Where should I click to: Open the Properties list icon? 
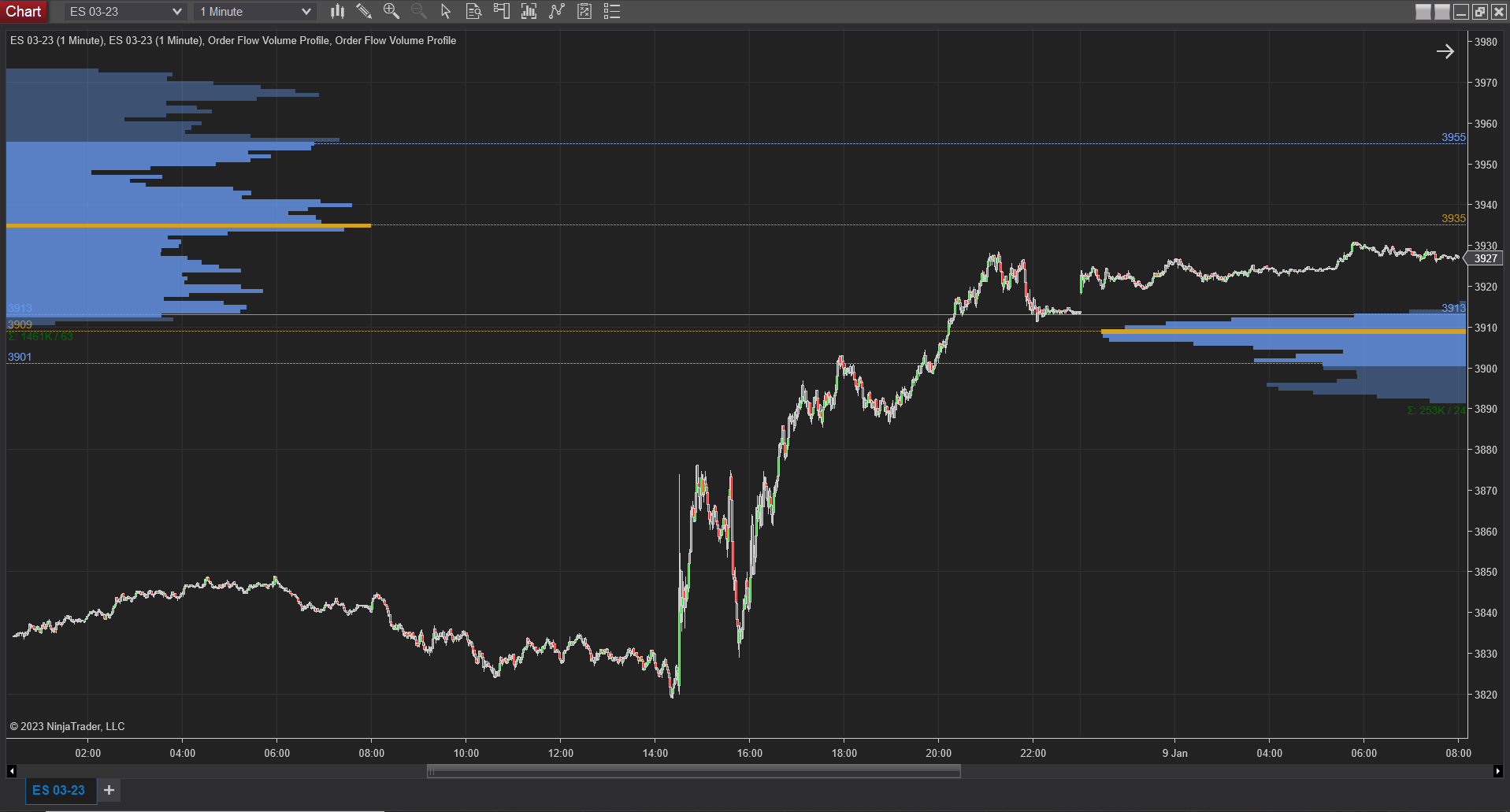coord(612,11)
